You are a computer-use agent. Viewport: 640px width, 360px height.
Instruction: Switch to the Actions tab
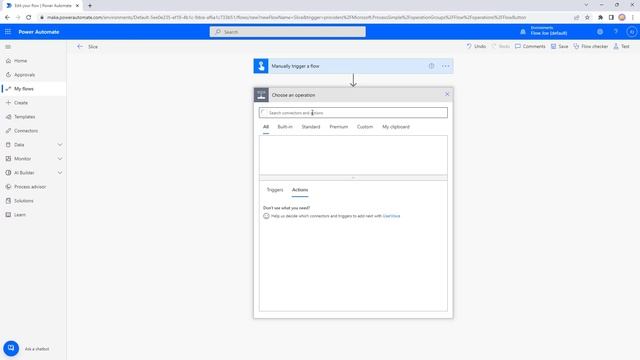pos(300,190)
